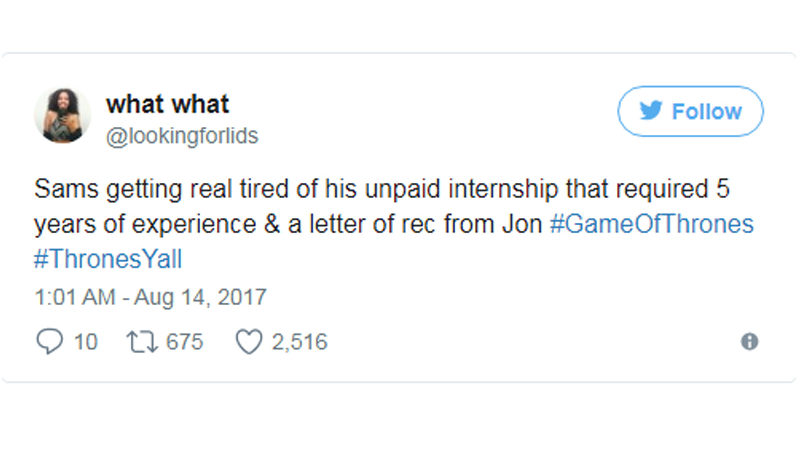Click the word "Sams" in the tweet

pyautogui.click(x=59, y=190)
